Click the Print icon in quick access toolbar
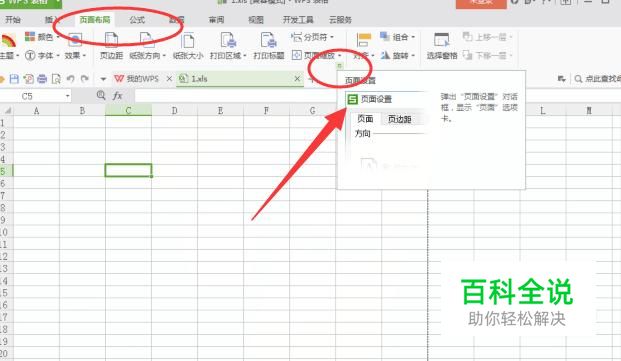 click(42, 79)
